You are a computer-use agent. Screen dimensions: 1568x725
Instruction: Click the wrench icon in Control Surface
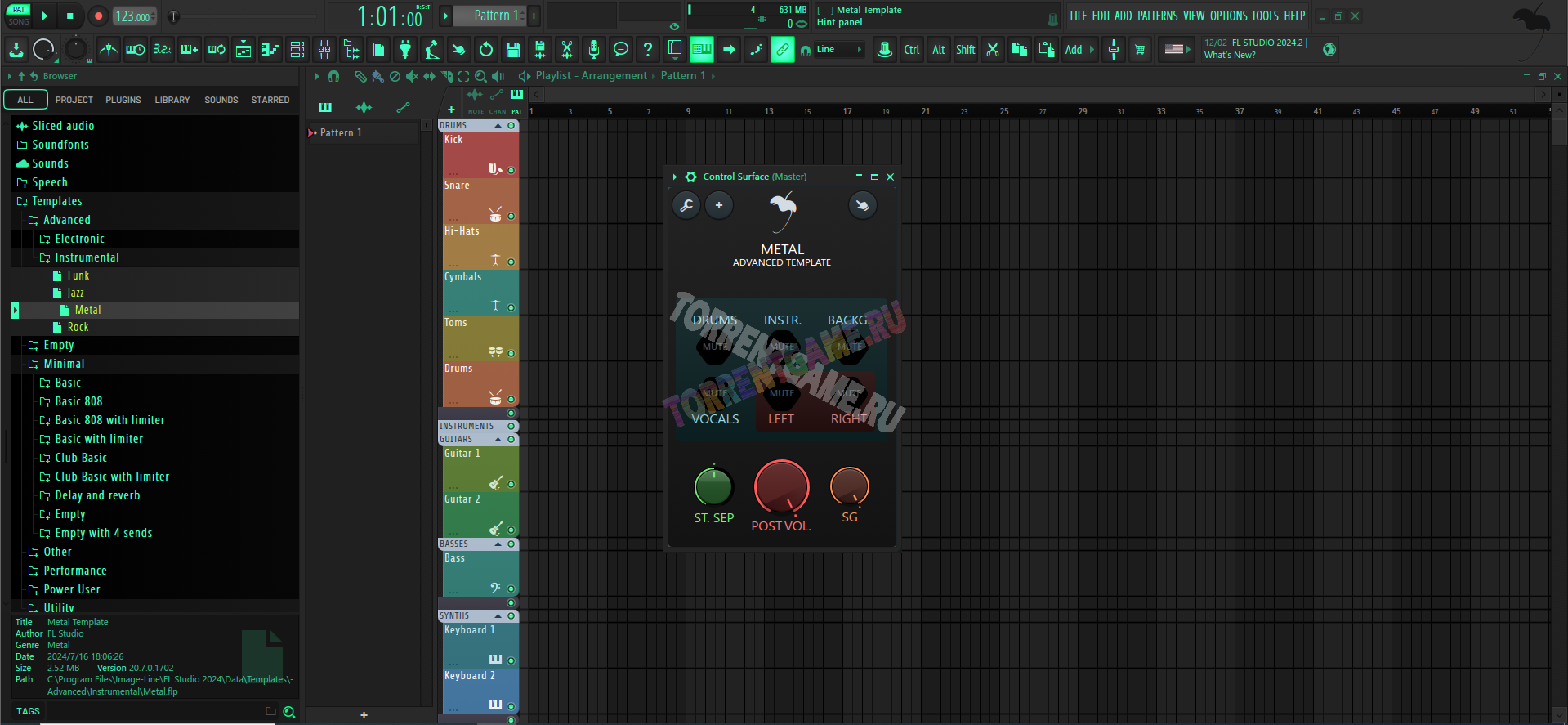[x=686, y=205]
